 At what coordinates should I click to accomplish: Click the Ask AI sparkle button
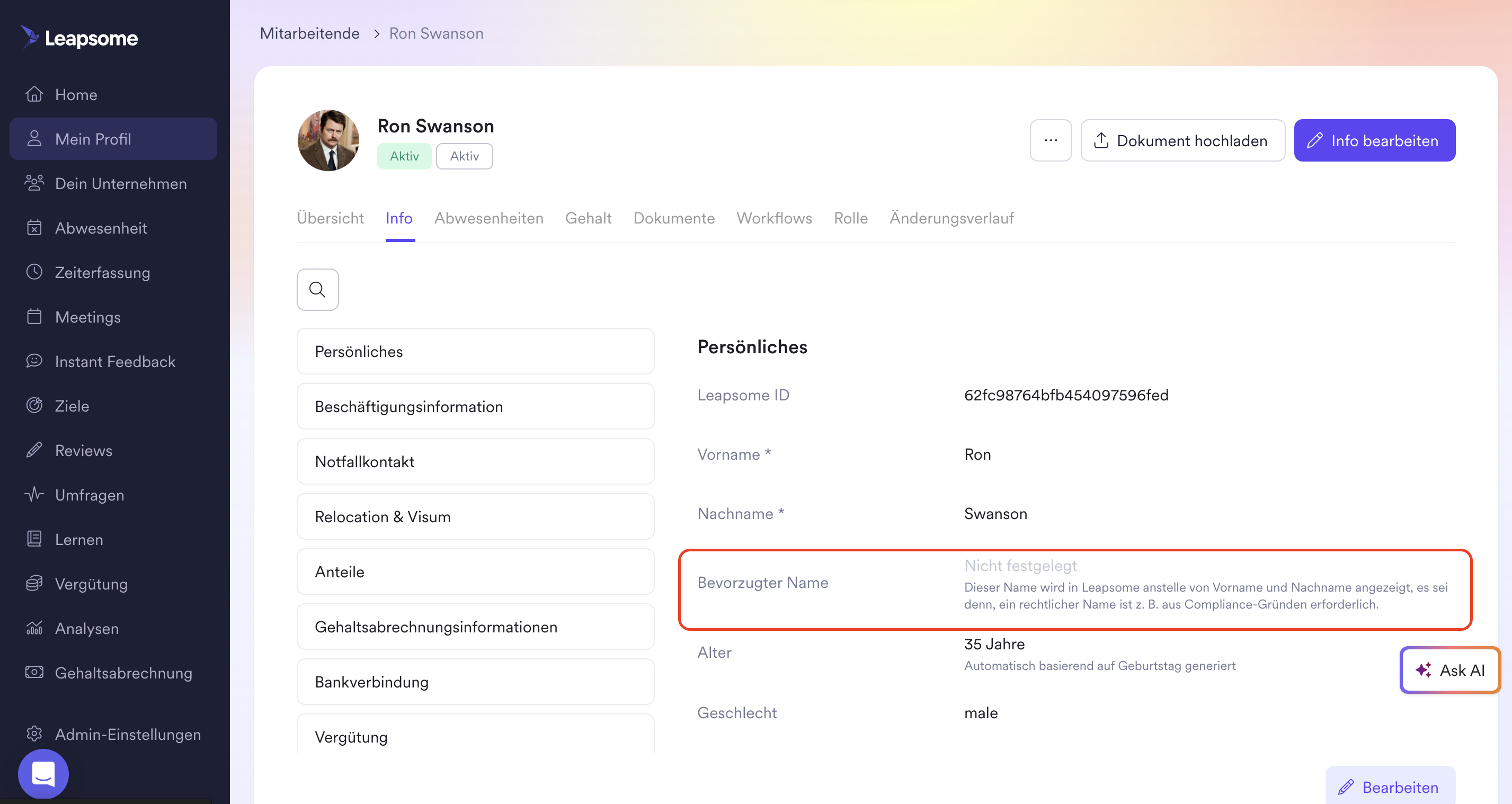point(1449,670)
